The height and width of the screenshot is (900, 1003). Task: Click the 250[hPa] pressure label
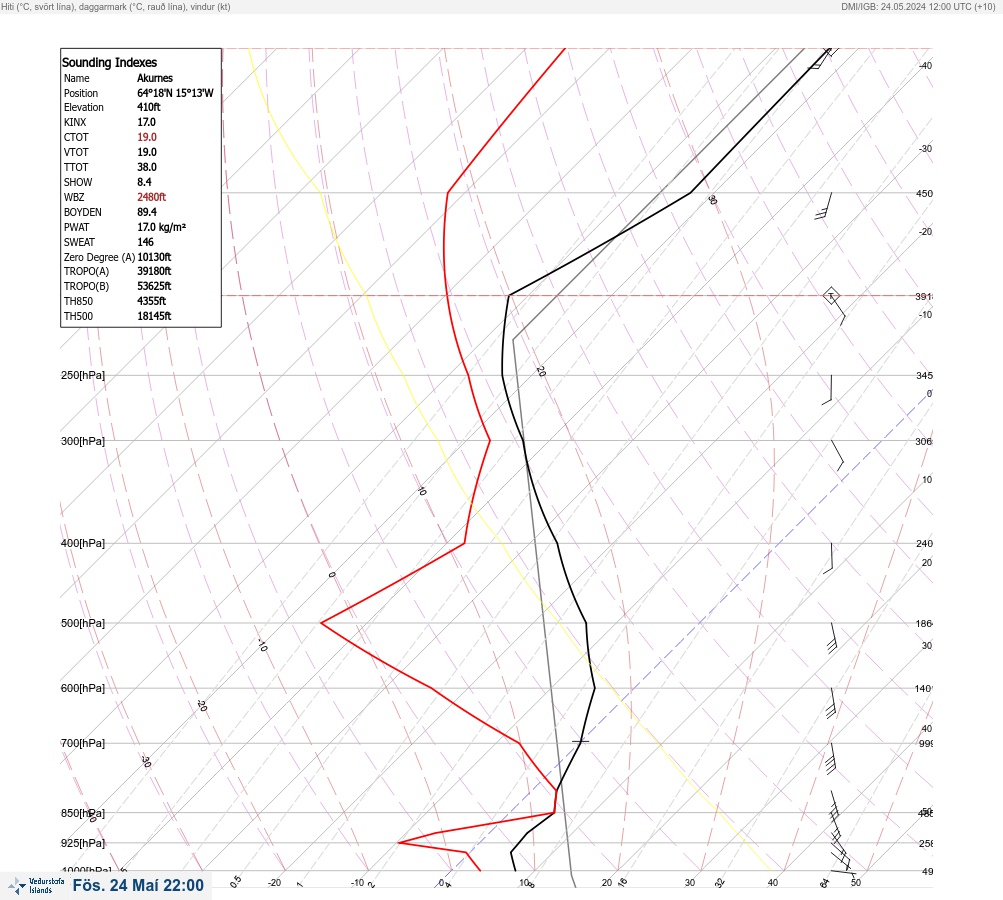pyautogui.click(x=83, y=375)
